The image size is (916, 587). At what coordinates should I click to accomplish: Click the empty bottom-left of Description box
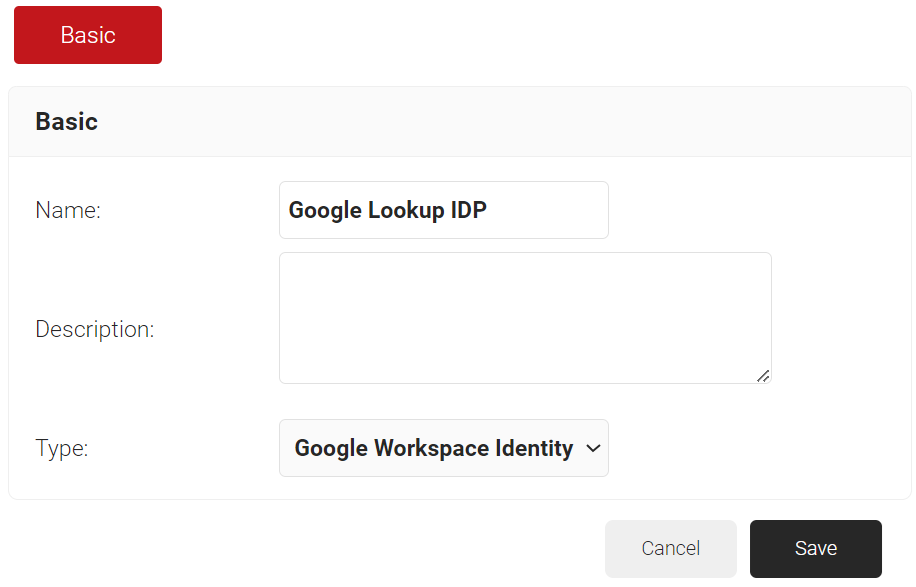tap(300, 368)
